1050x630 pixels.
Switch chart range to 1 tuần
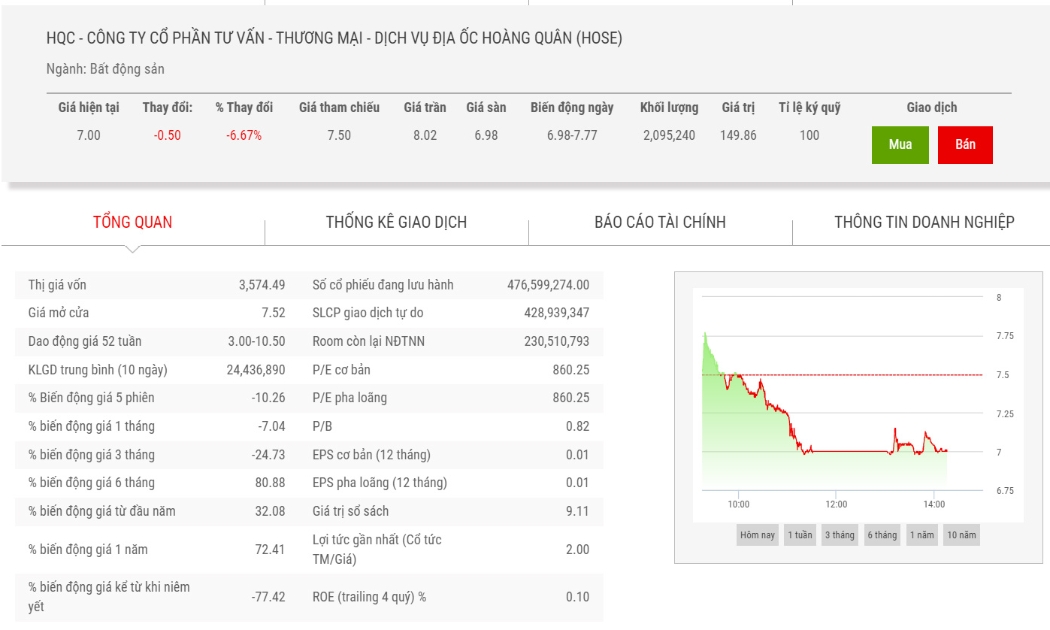[x=800, y=535]
